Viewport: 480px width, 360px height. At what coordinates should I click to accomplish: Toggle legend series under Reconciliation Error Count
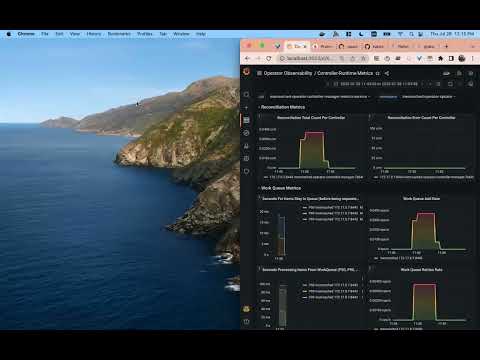tap(423, 177)
